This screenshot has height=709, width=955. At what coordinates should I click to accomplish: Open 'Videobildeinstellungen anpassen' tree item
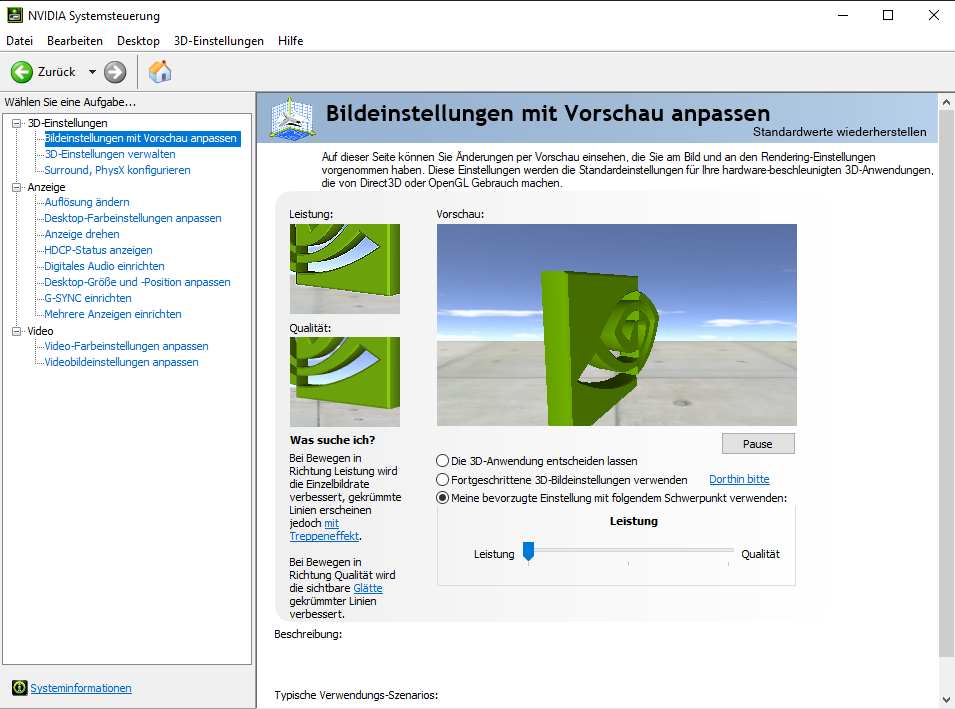(x=121, y=362)
